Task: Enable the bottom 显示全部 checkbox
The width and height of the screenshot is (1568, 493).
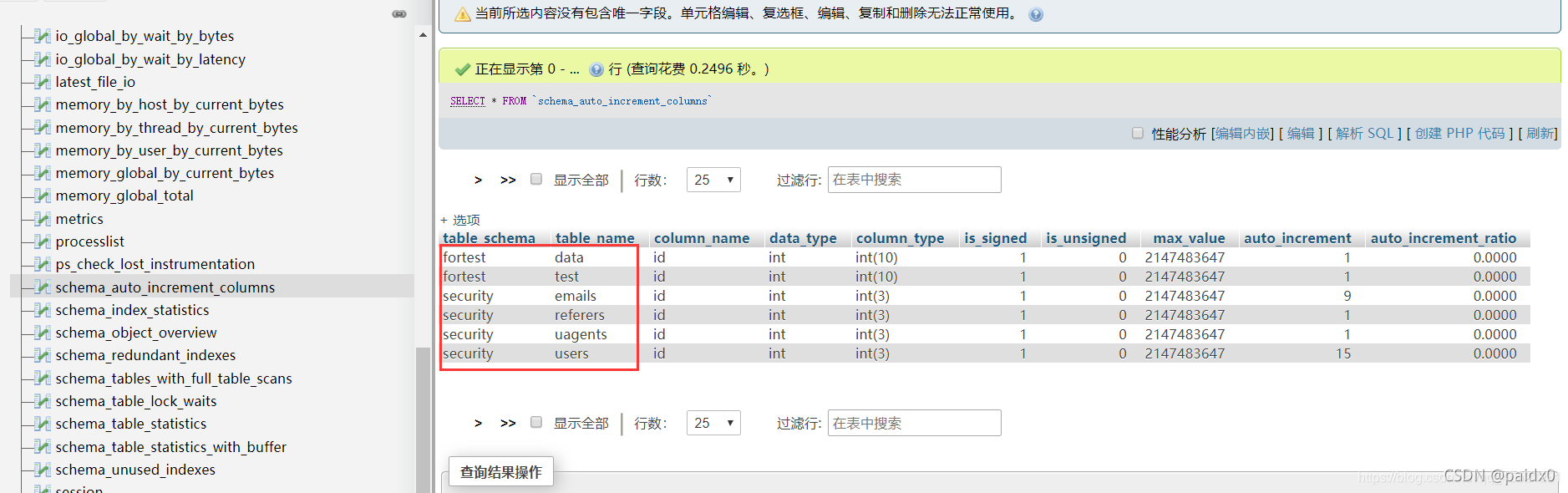Action: point(536,422)
